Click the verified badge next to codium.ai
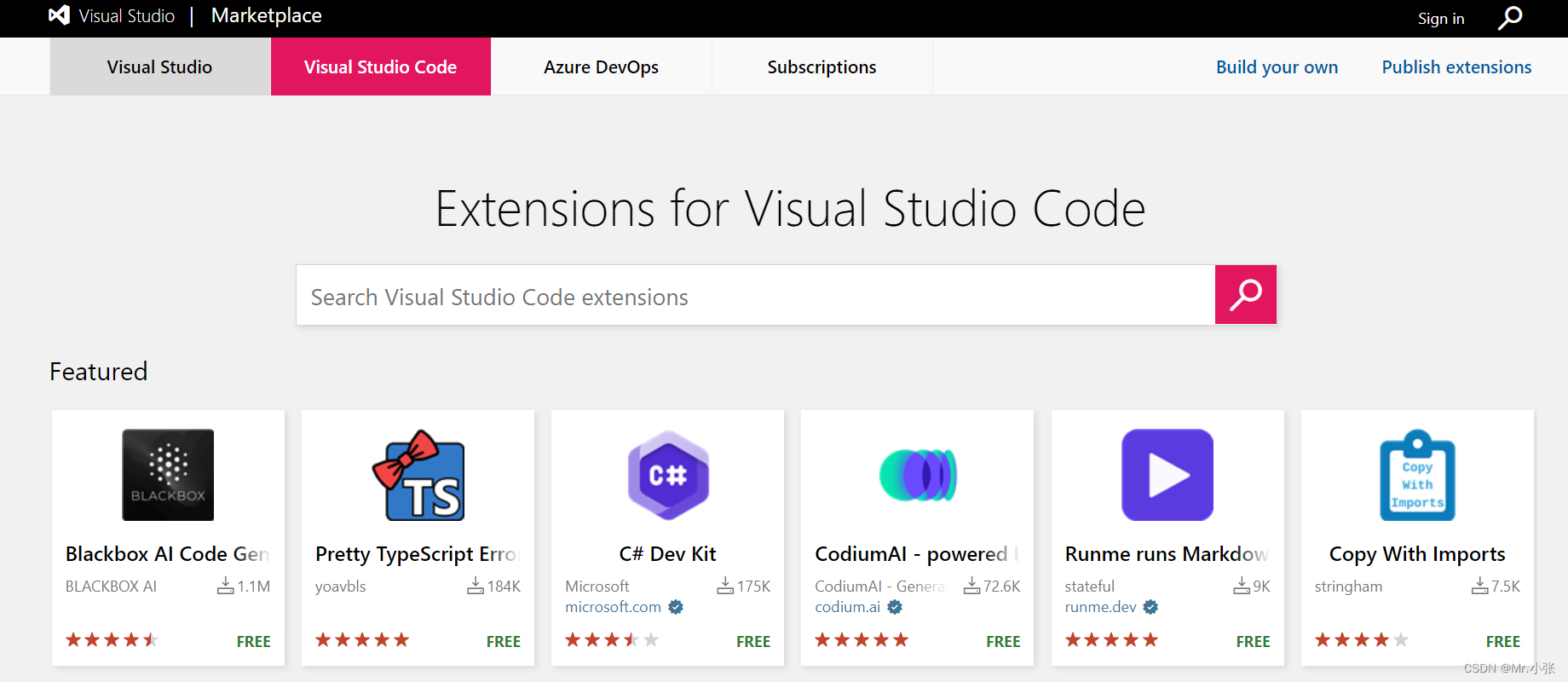Image resolution: width=1568 pixels, height=682 pixels. coord(895,607)
